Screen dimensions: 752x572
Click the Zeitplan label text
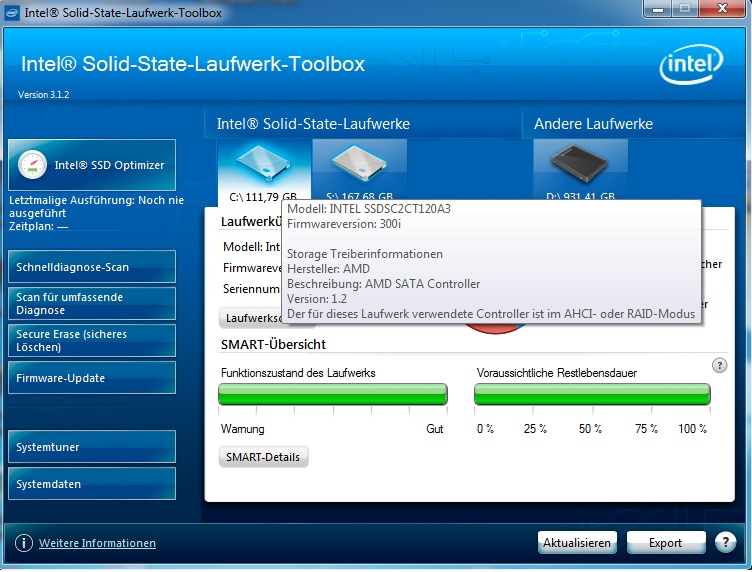click(x=38, y=226)
